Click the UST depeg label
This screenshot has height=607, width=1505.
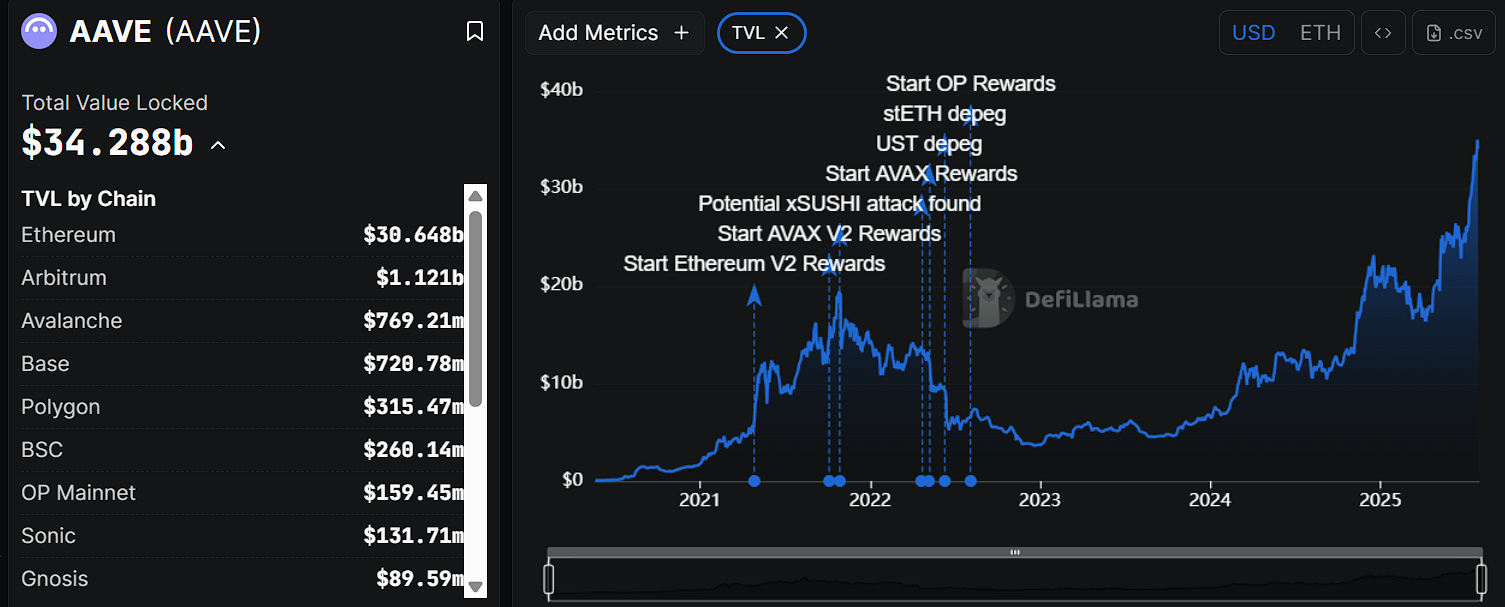coord(929,144)
